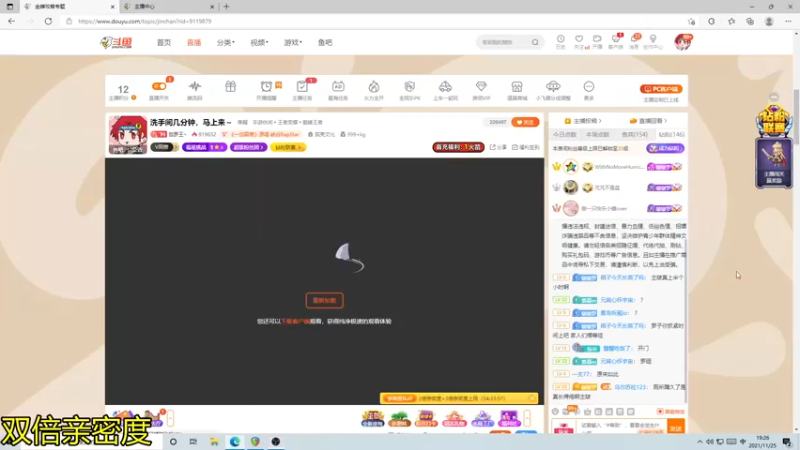
Task: Open the purple gift icon in gift bar
Action: pyautogui.click(x=509, y=418)
